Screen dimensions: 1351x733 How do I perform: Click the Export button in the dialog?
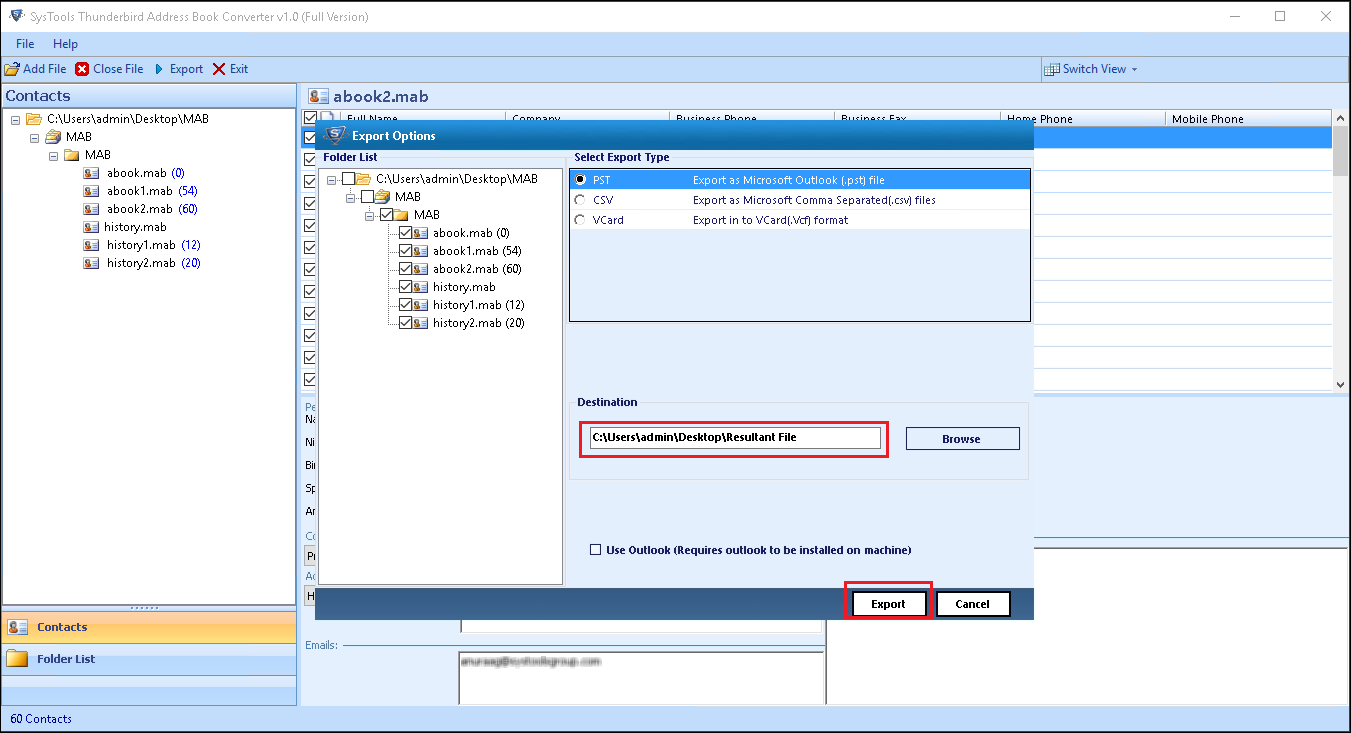click(x=888, y=603)
